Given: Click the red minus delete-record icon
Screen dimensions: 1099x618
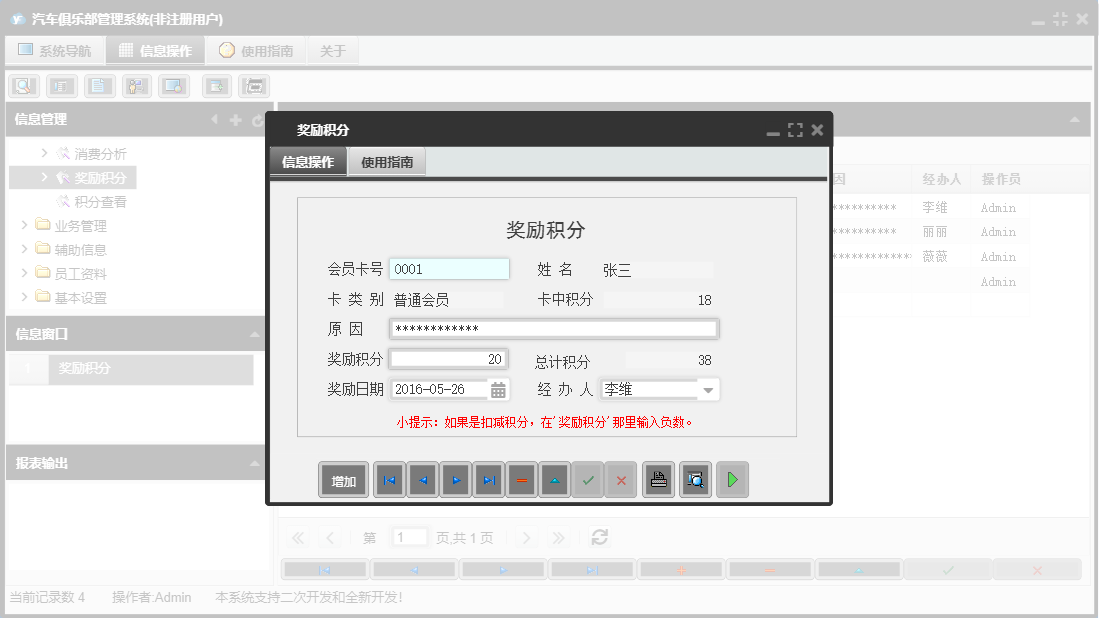Looking at the screenshot, I should [x=521, y=479].
